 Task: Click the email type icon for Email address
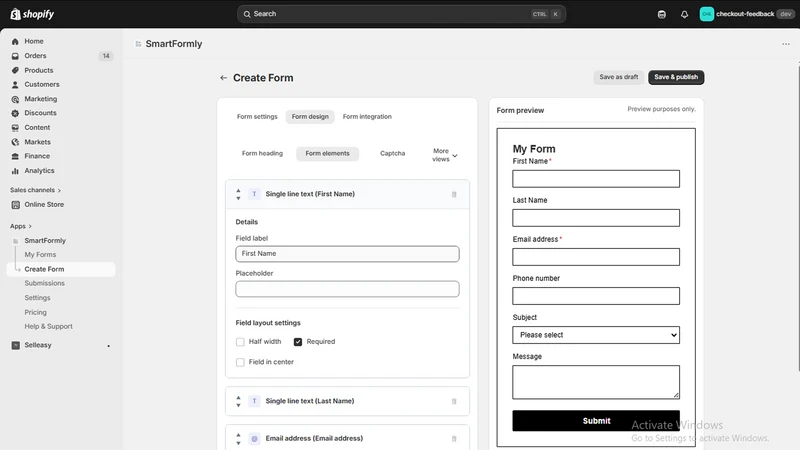point(254,439)
